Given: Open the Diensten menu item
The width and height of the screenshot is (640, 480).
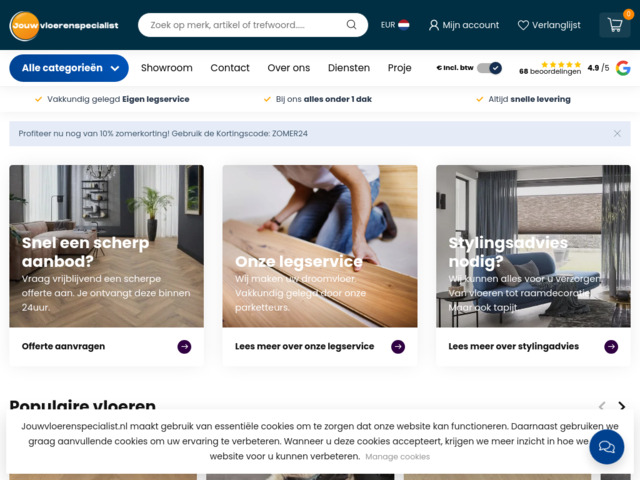Looking at the screenshot, I should (349, 68).
